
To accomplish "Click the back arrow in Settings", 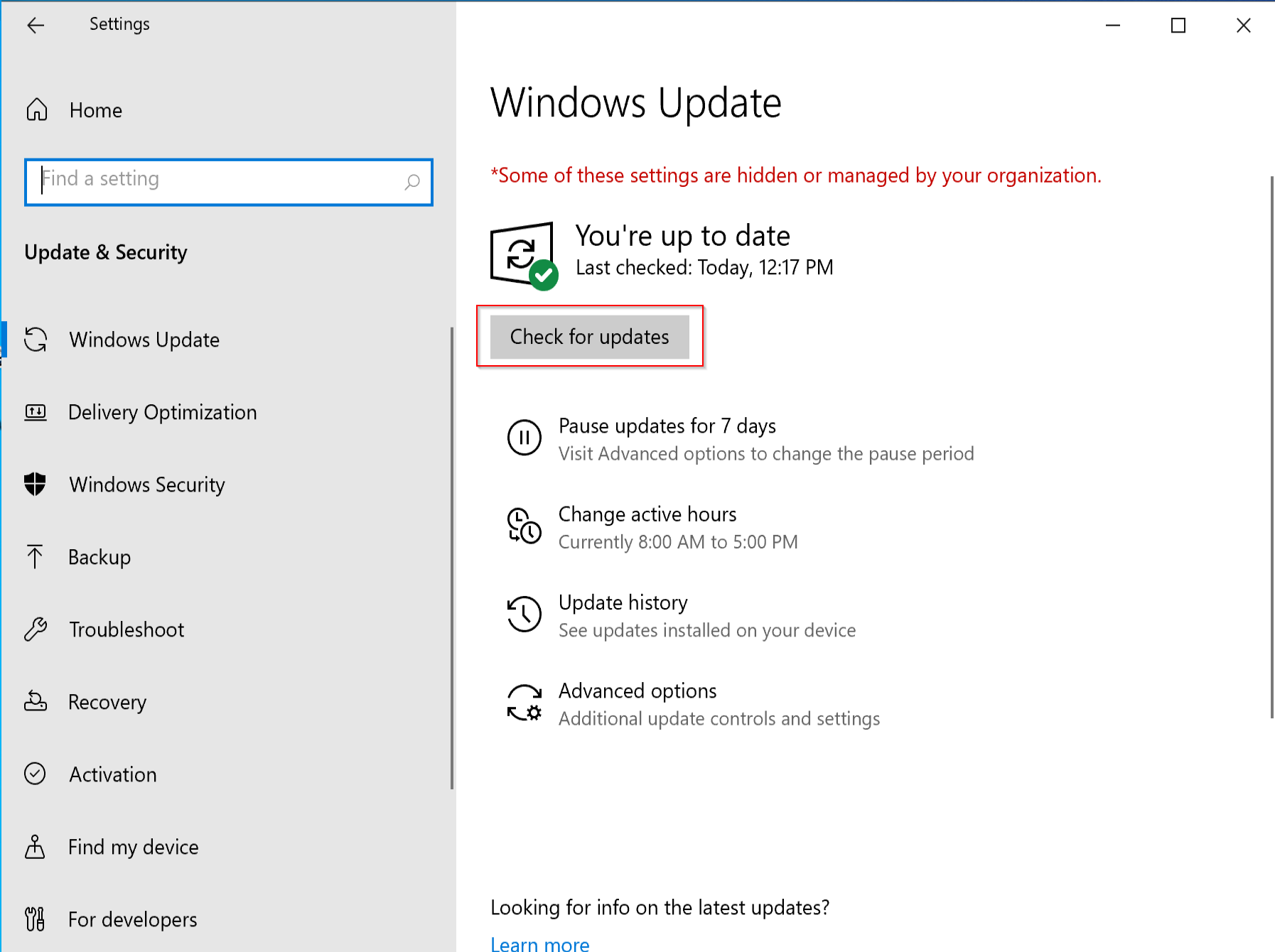I will click(x=36, y=26).
